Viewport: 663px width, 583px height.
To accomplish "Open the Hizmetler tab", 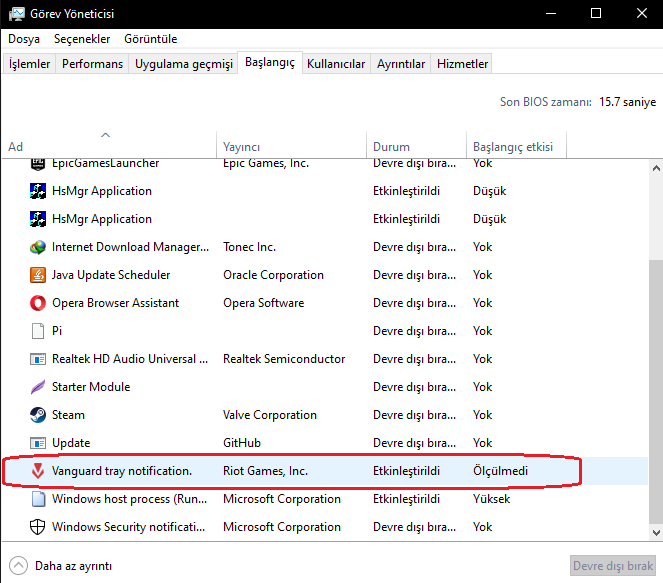I will coord(462,64).
